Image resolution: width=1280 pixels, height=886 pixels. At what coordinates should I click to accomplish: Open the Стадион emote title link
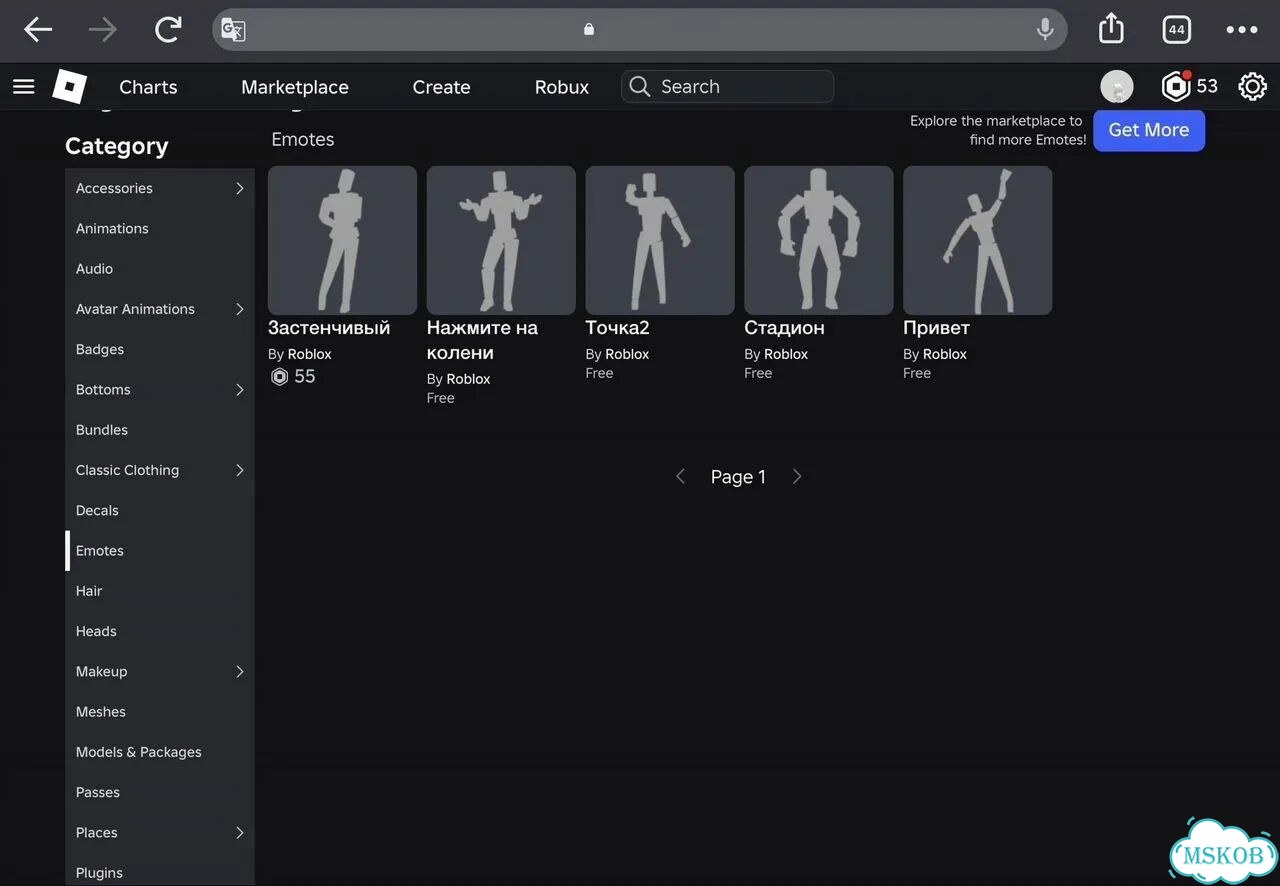pyautogui.click(x=784, y=328)
